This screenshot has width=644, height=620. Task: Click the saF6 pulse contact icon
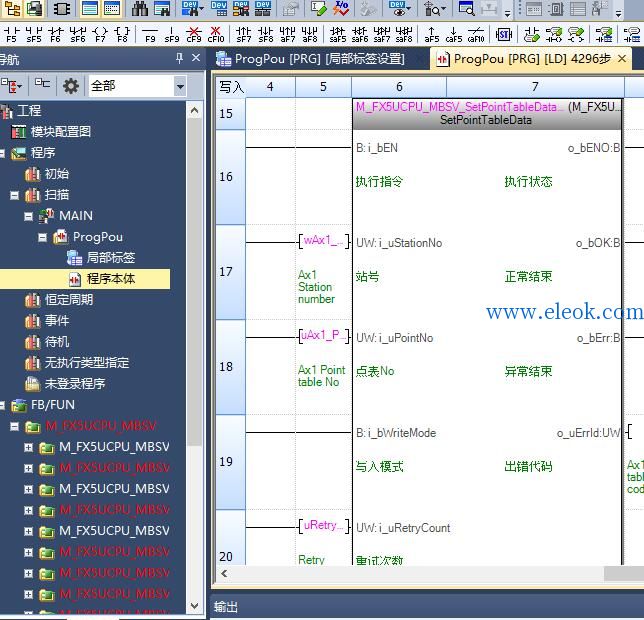[x=359, y=34]
